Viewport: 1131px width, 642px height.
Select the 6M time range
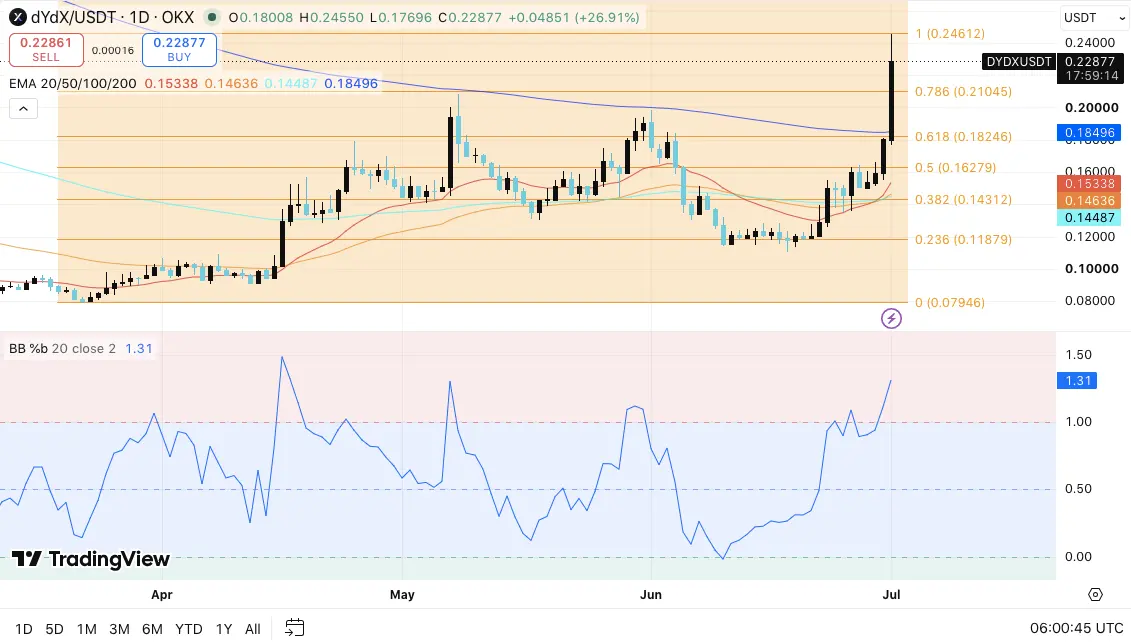tap(152, 629)
